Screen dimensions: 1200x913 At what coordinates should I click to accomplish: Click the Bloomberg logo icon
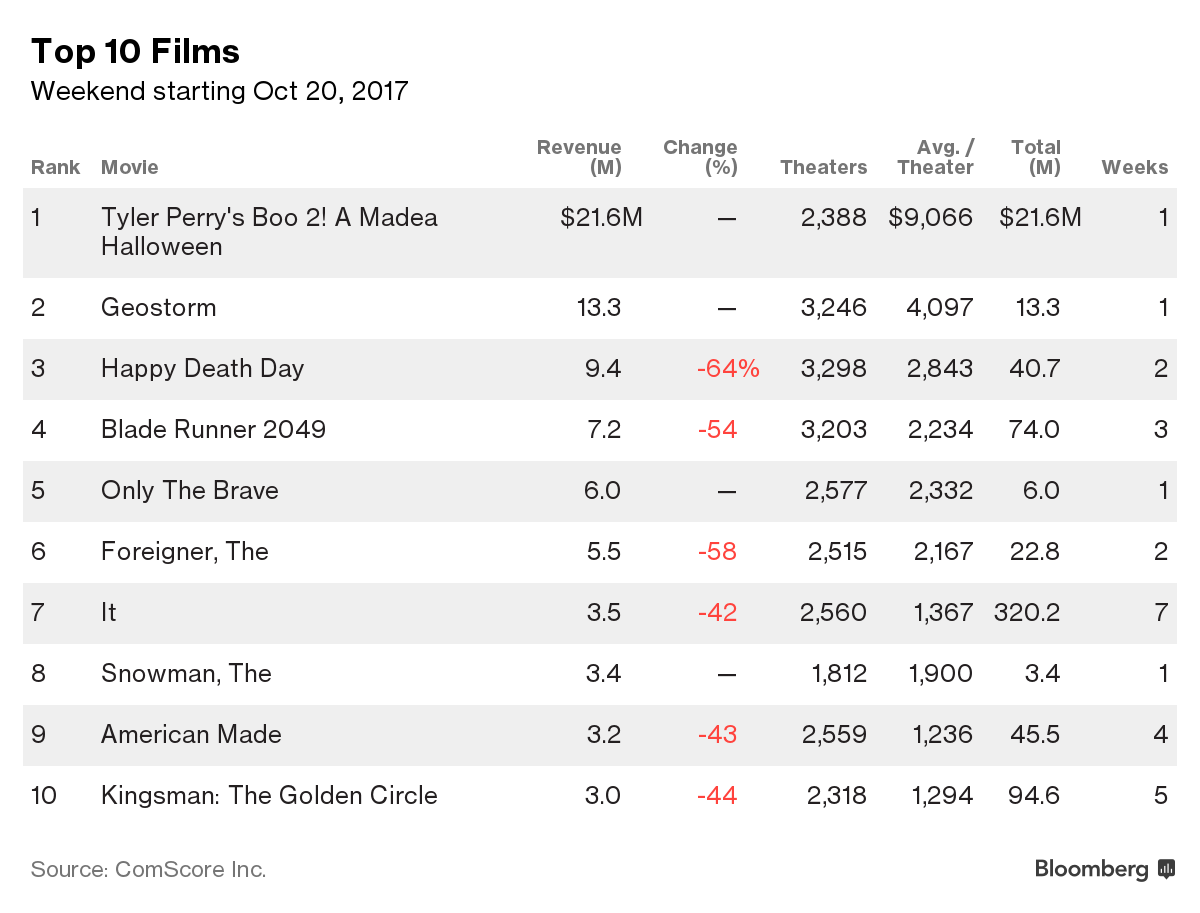[1166, 869]
